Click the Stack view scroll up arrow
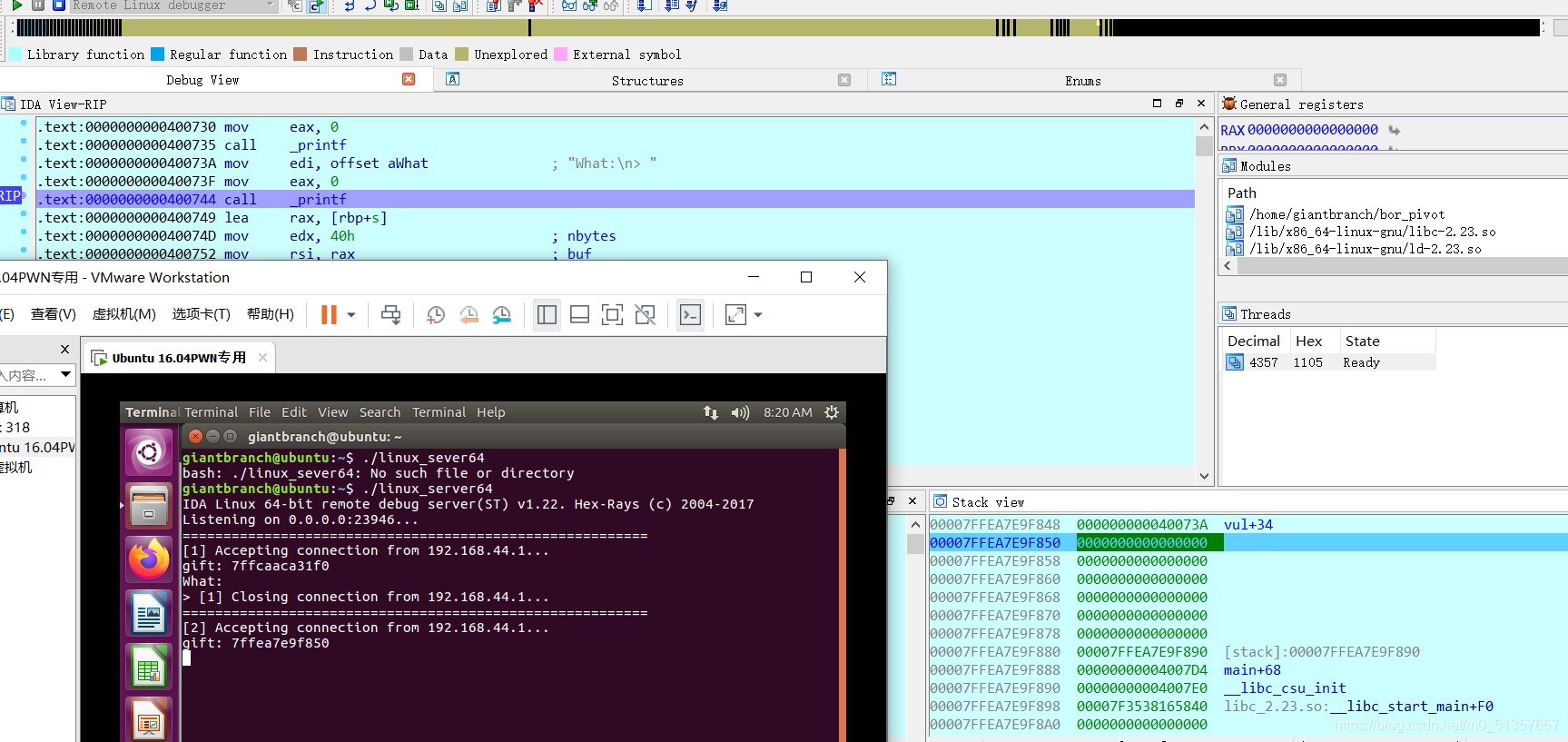 [x=915, y=524]
